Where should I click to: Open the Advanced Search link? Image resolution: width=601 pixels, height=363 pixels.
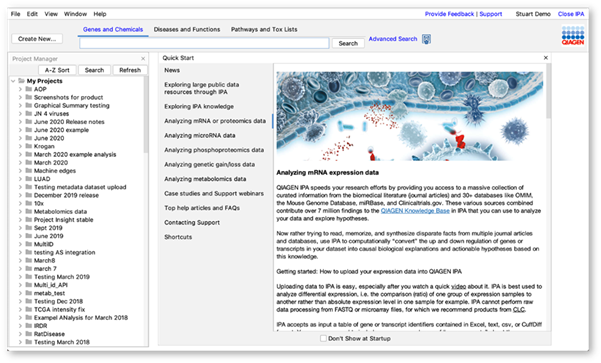point(393,39)
